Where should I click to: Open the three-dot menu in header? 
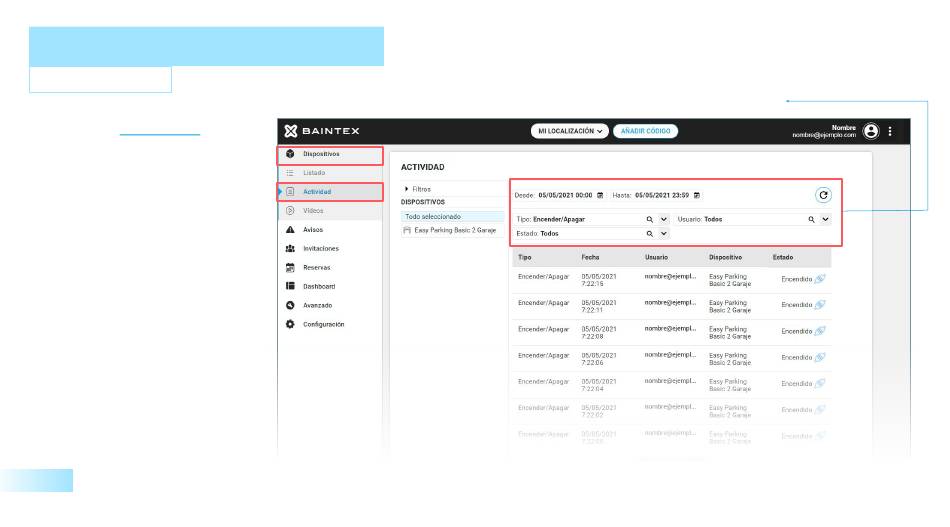point(890,131)
